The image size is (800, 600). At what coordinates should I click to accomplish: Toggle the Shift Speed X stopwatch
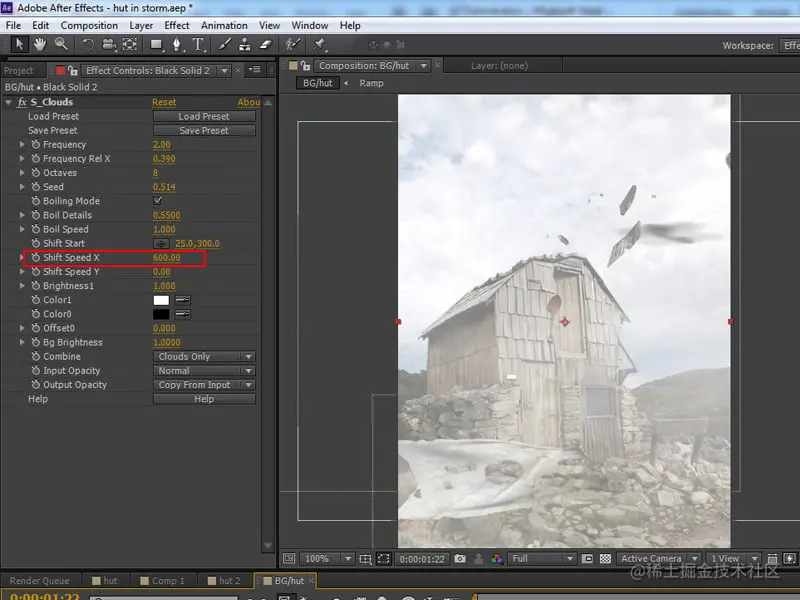point(36,258)
